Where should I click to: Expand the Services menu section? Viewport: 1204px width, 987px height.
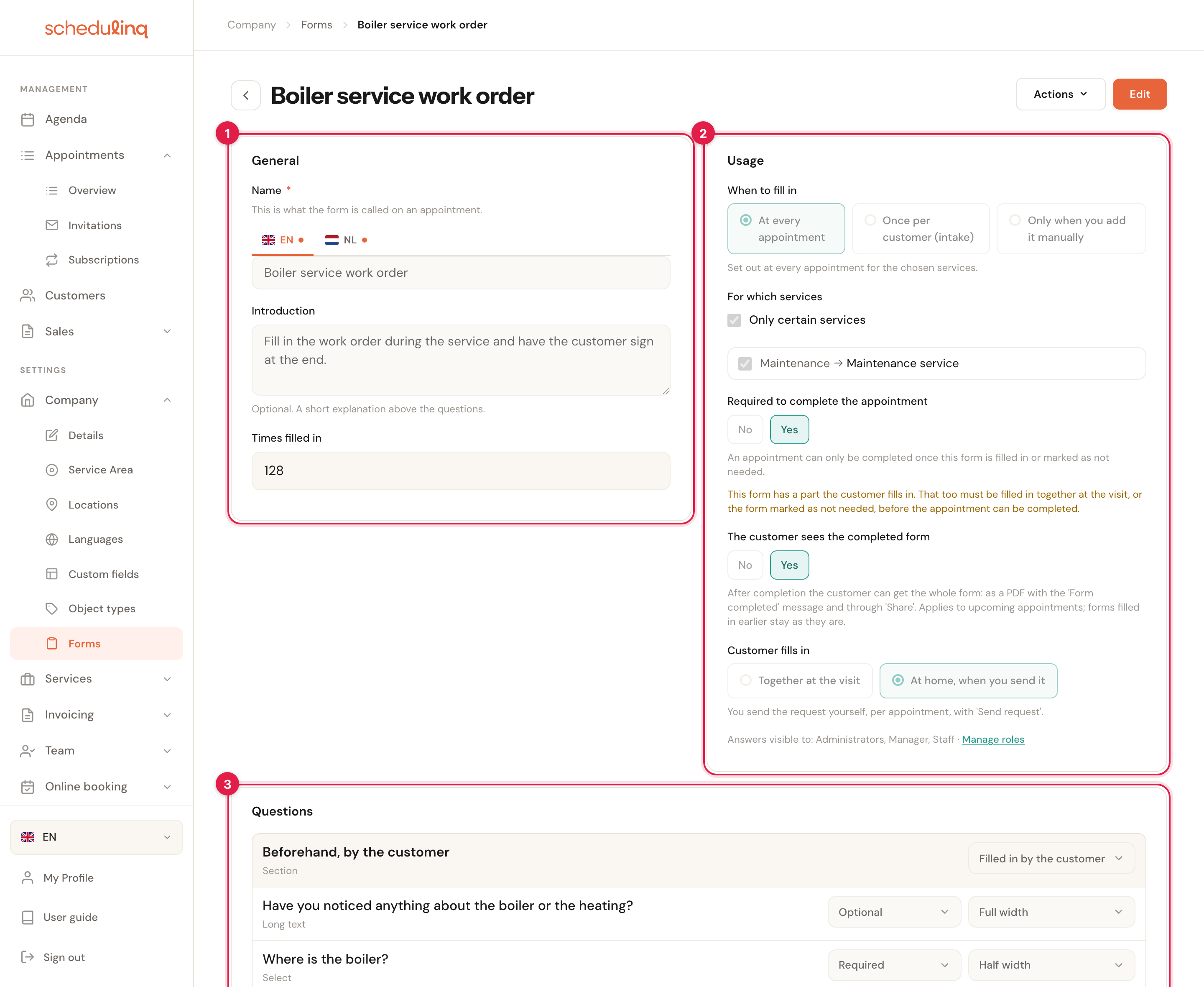click(x=167, y=679)
